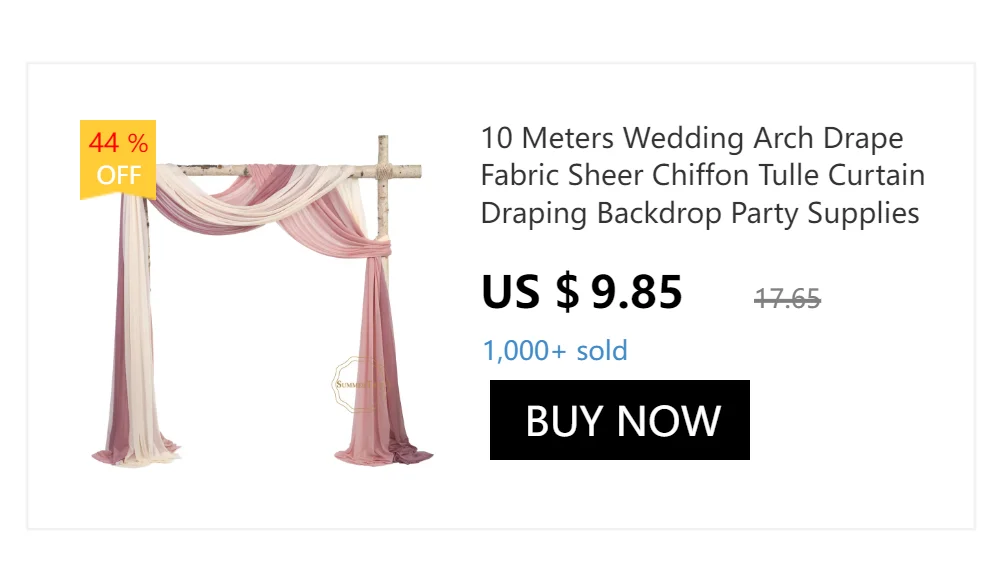
Task: Click the red 44 % text in the badge
Action: click(119, 143)
